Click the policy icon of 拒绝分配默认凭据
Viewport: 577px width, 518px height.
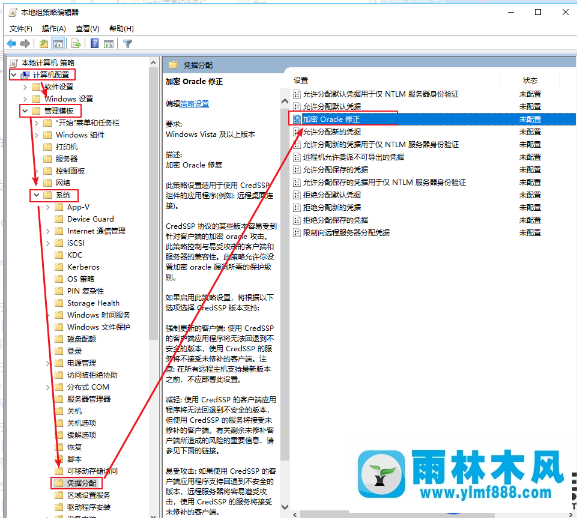(x=297, y=195)
